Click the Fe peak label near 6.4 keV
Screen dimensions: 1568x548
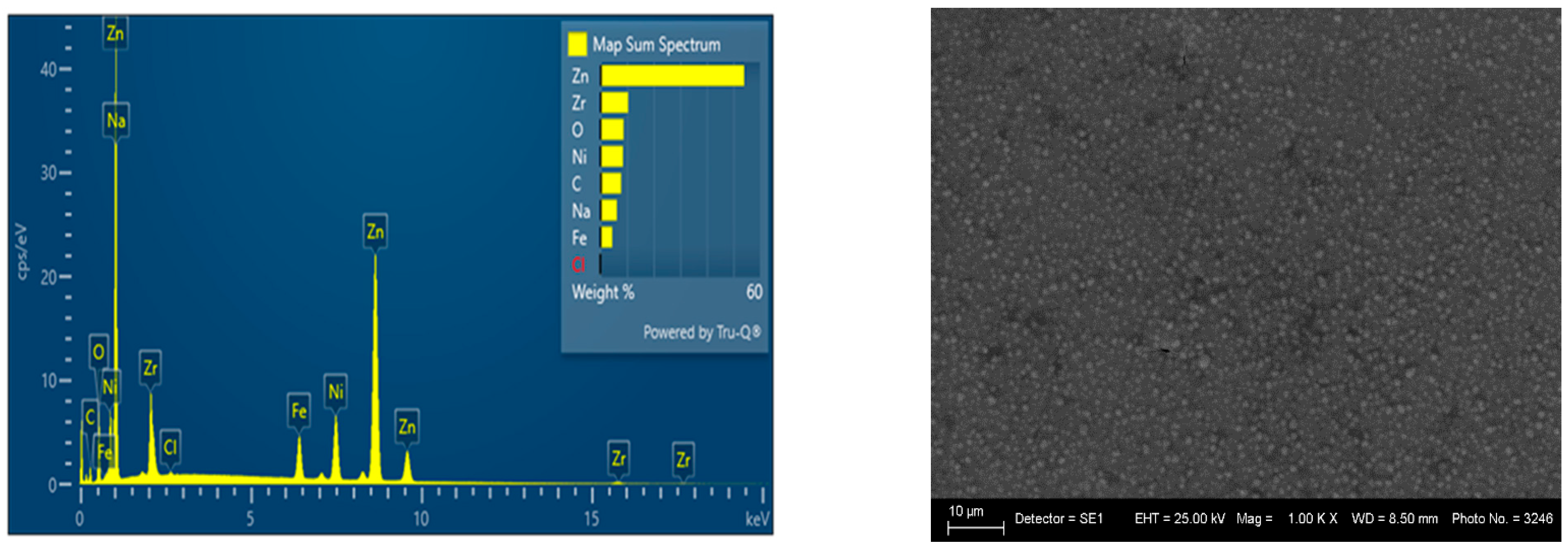coord(298,411)
